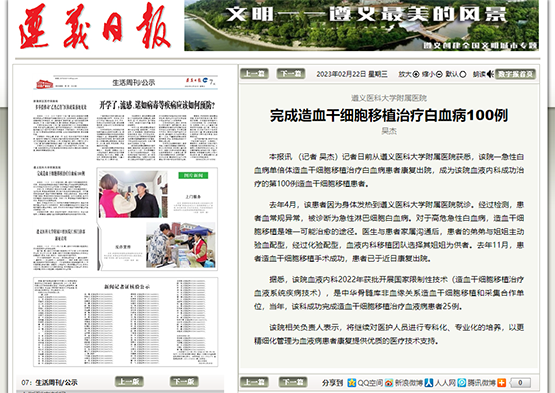The image size is (555, 393).
Task: Share to 人人网 icon
Action: [429, 383]
